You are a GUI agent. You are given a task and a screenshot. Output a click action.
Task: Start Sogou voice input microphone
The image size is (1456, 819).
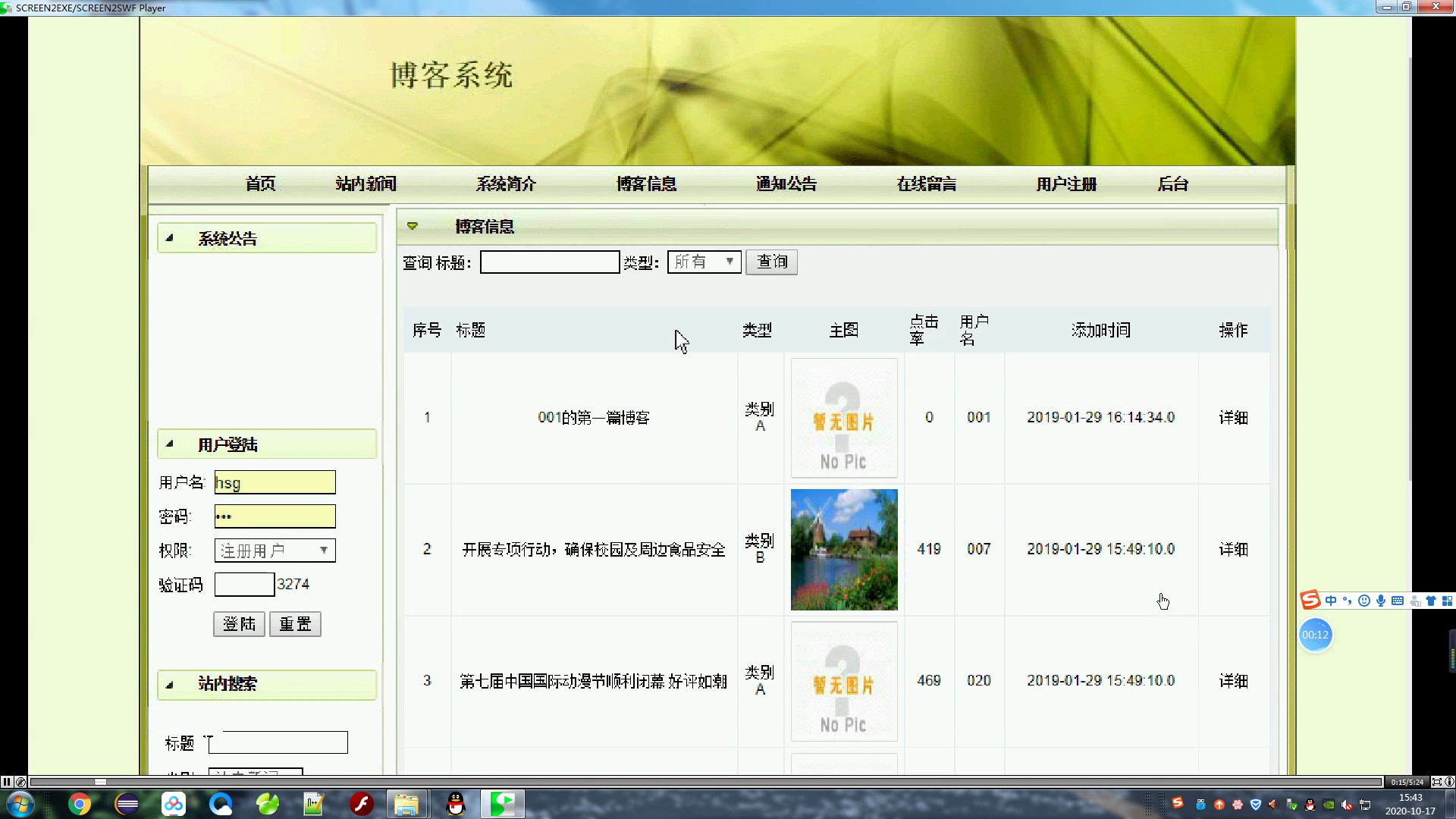pyautogui.click(x=1381, y=601)
